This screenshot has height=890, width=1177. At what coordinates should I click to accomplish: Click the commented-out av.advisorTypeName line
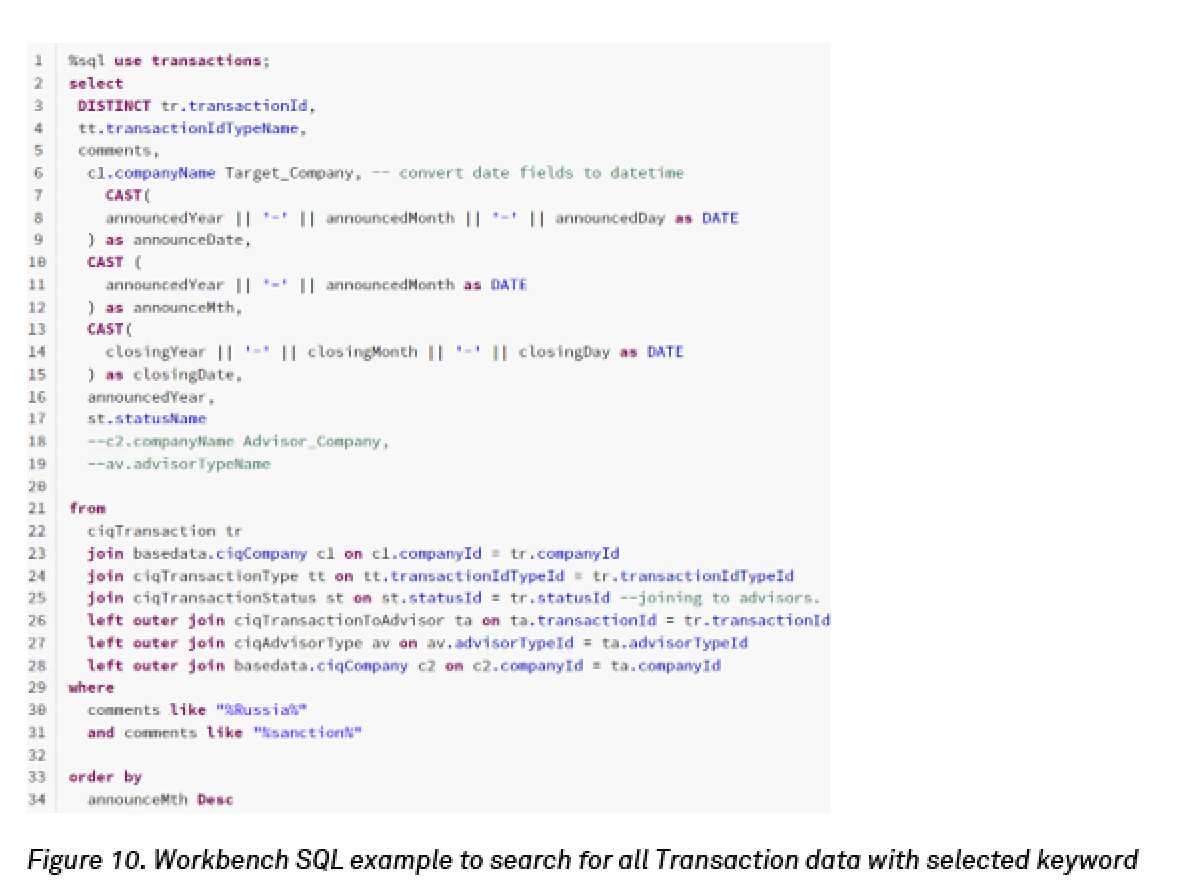(x=178, y=464)
